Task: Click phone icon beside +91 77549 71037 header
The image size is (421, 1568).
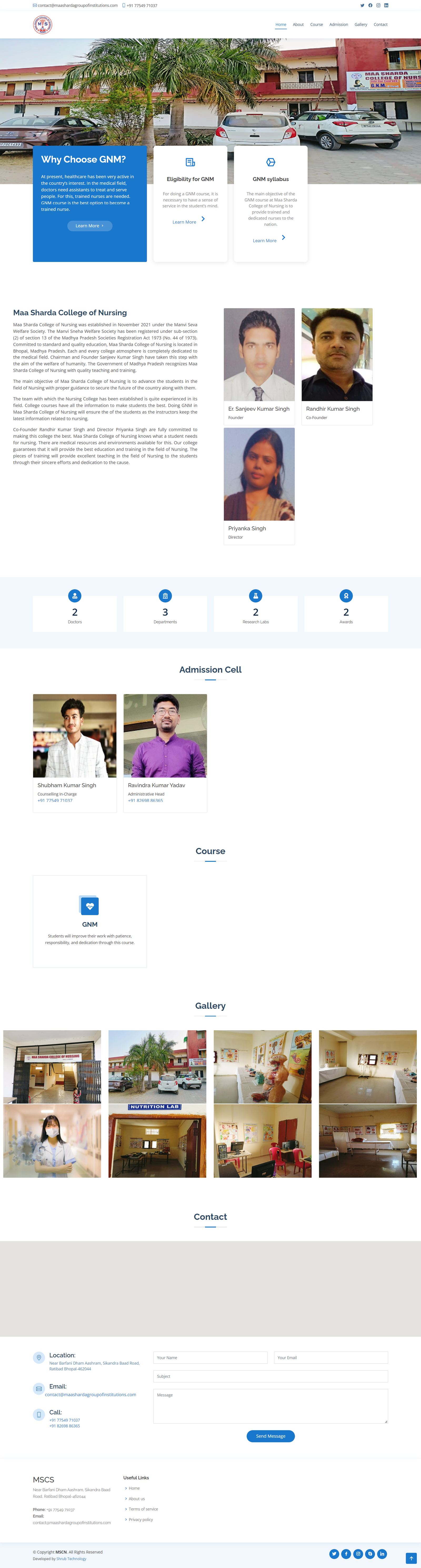Action: coord(123,6)
